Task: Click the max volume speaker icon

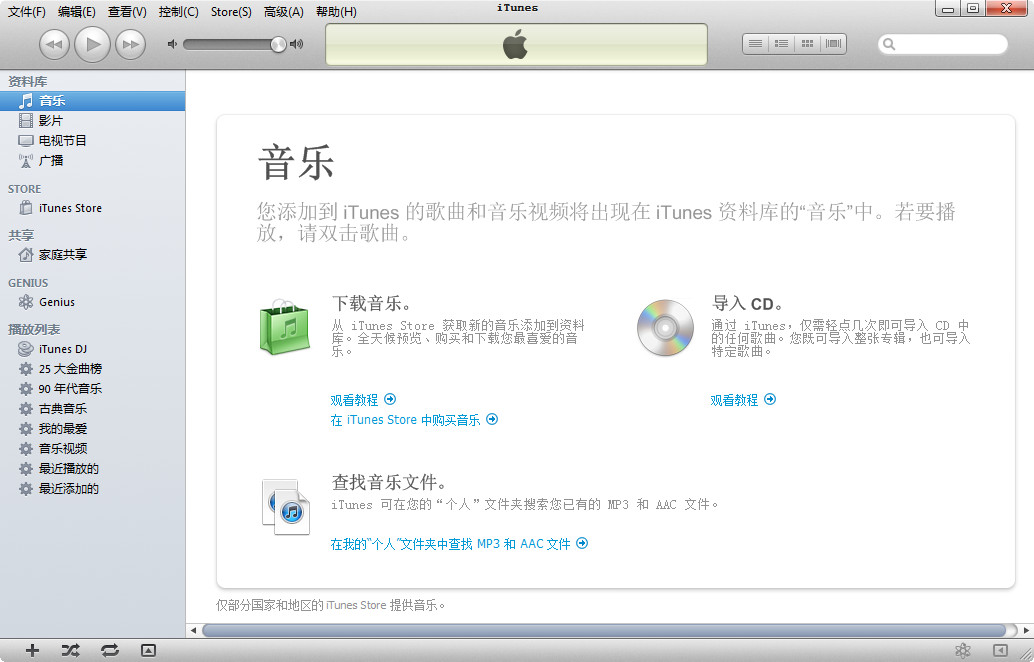Action: [x=297, y=44]
